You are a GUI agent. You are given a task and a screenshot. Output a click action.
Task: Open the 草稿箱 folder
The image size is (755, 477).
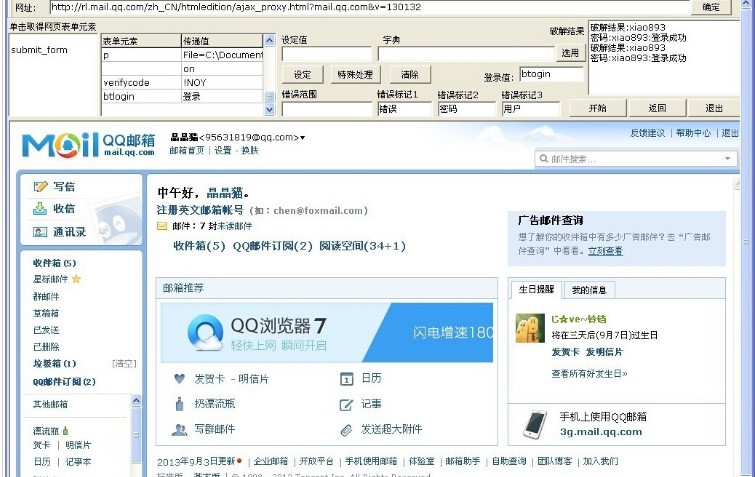[46, 313]
